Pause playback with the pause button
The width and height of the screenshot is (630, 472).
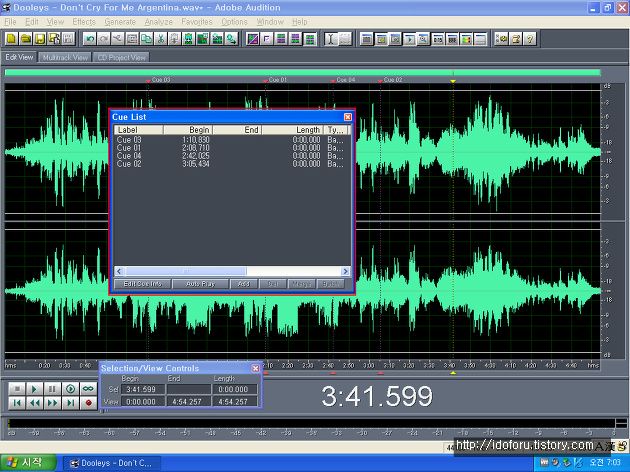point(52,389)
